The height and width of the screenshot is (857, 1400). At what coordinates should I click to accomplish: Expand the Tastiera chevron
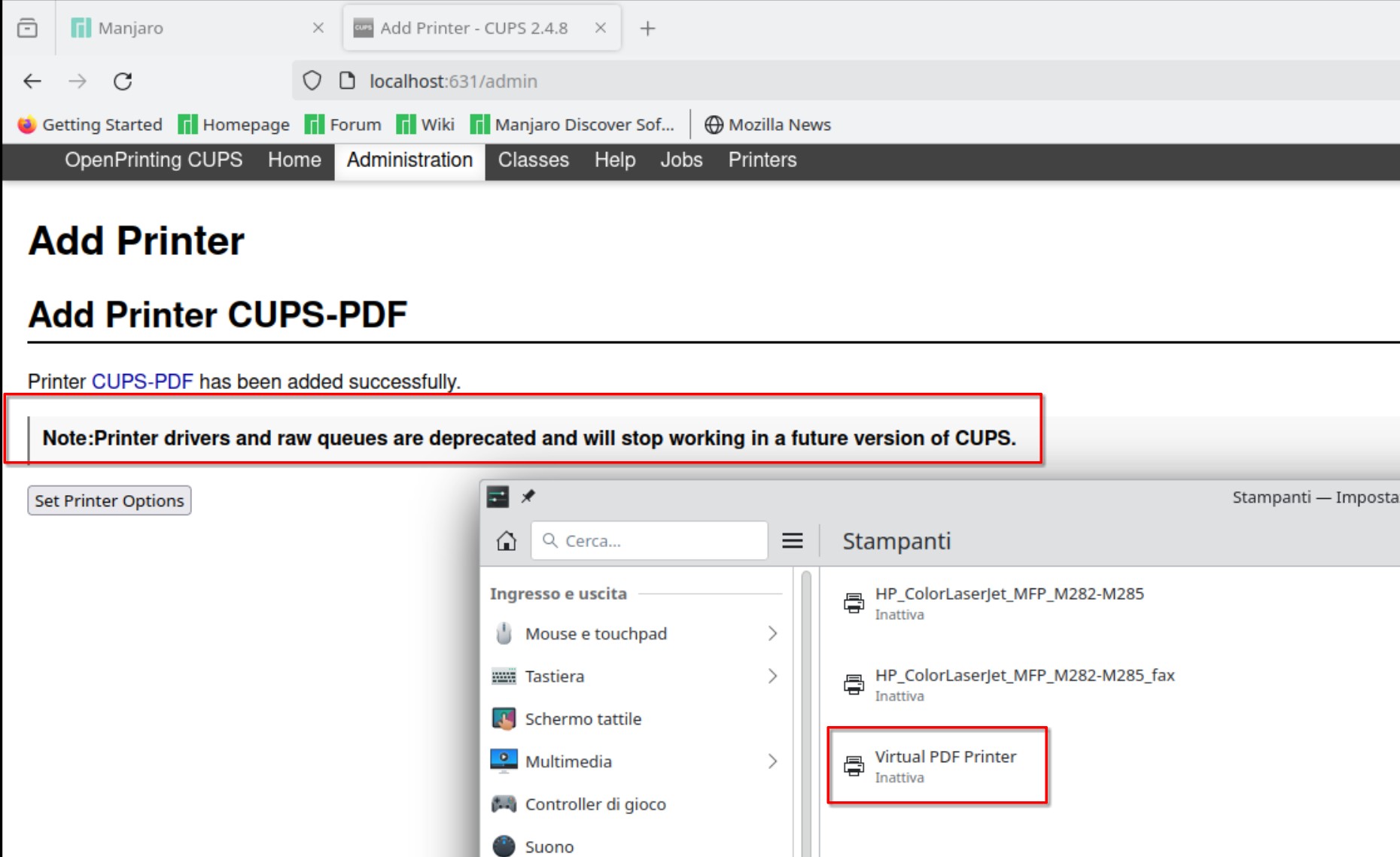coord(772,676)
